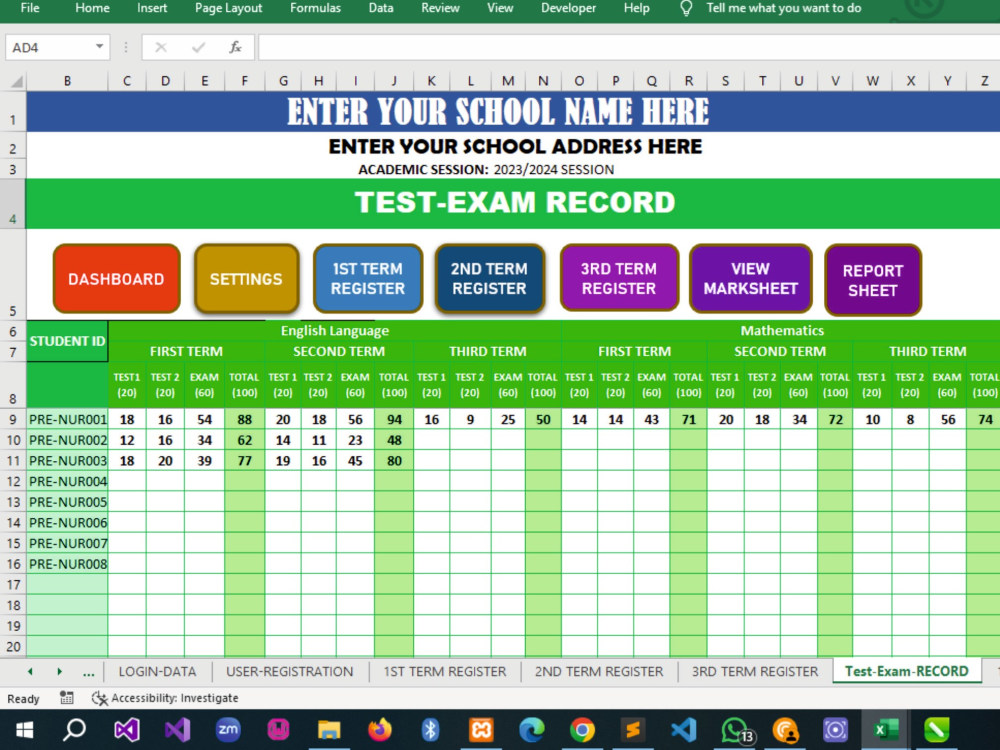Switch to 2ND TERM REGISTER sheet tab
Image resolution: width=1000 pixels, height=750 pixels.
pyautogui.click(x=599, y=672)
